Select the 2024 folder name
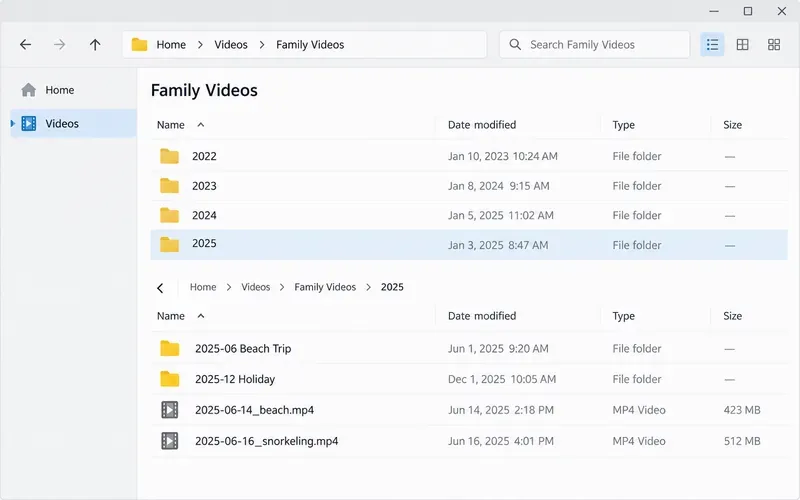The height and width of the screenshot is (500, 800). [x=204, y=215]
